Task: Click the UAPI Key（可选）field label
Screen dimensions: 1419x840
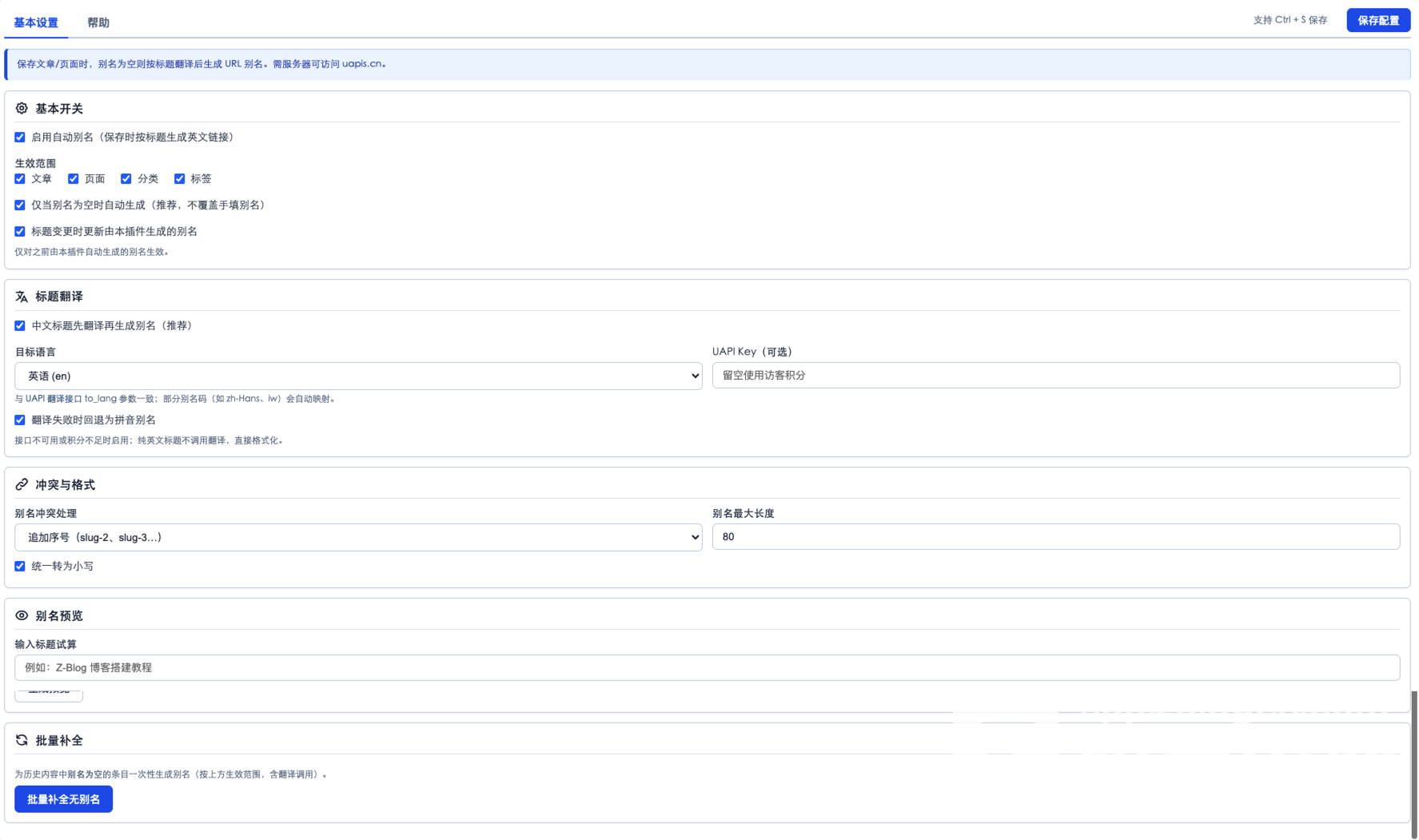Action: click(752, 352)
